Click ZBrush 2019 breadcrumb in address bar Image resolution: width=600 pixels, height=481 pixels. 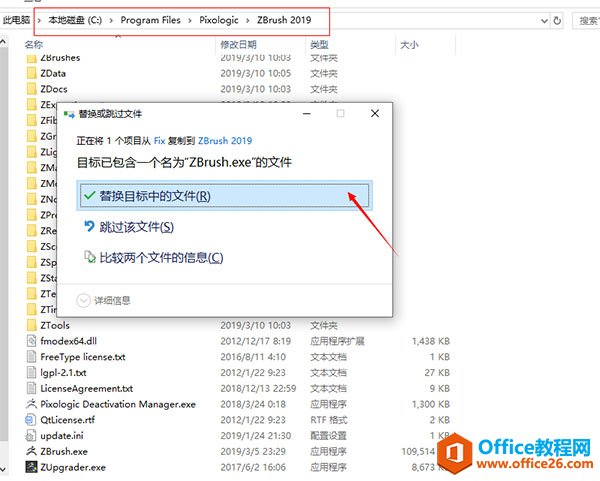(x=284, y=20)
